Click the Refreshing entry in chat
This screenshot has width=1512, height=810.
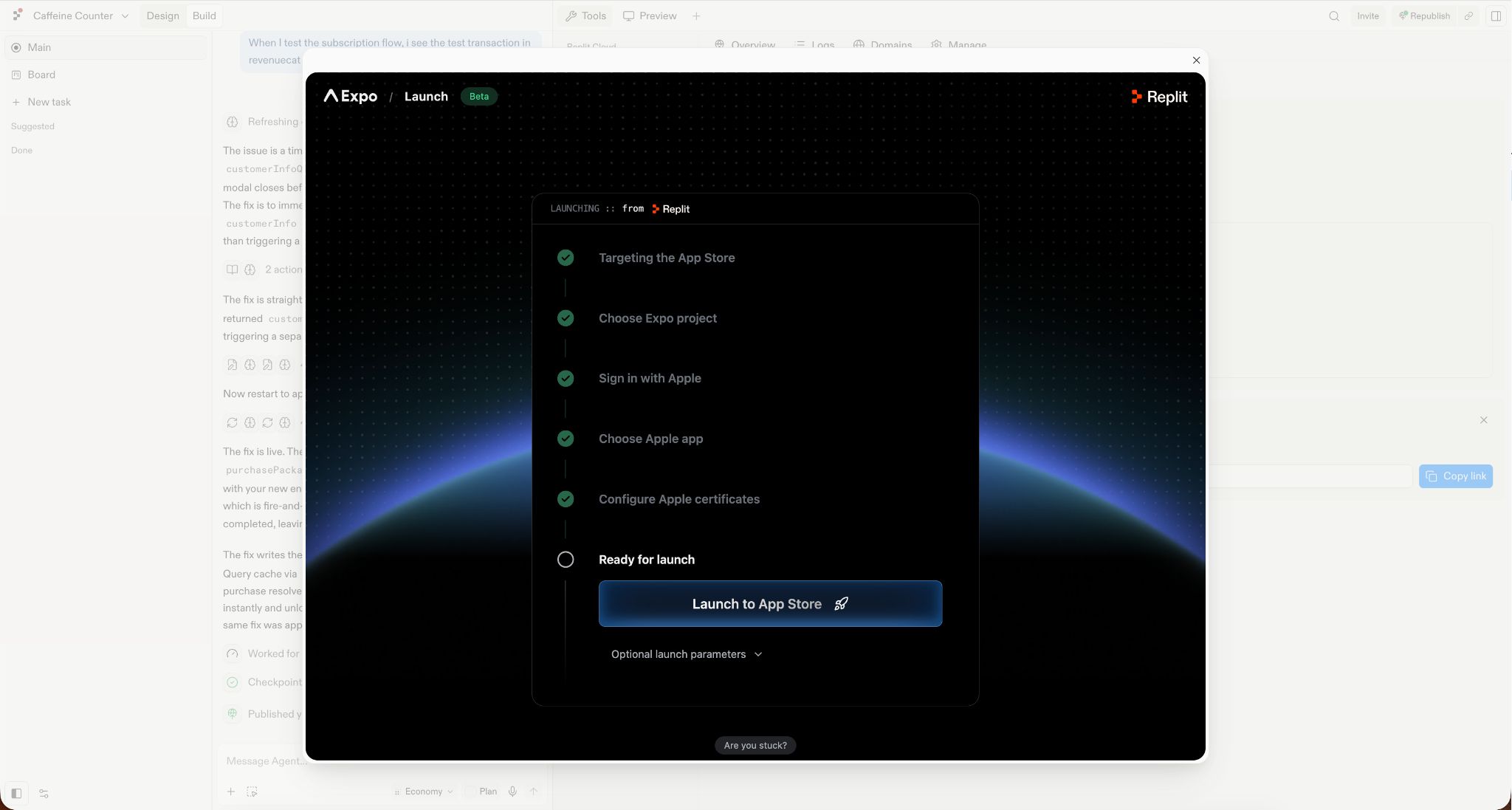(x=264, y=122)
